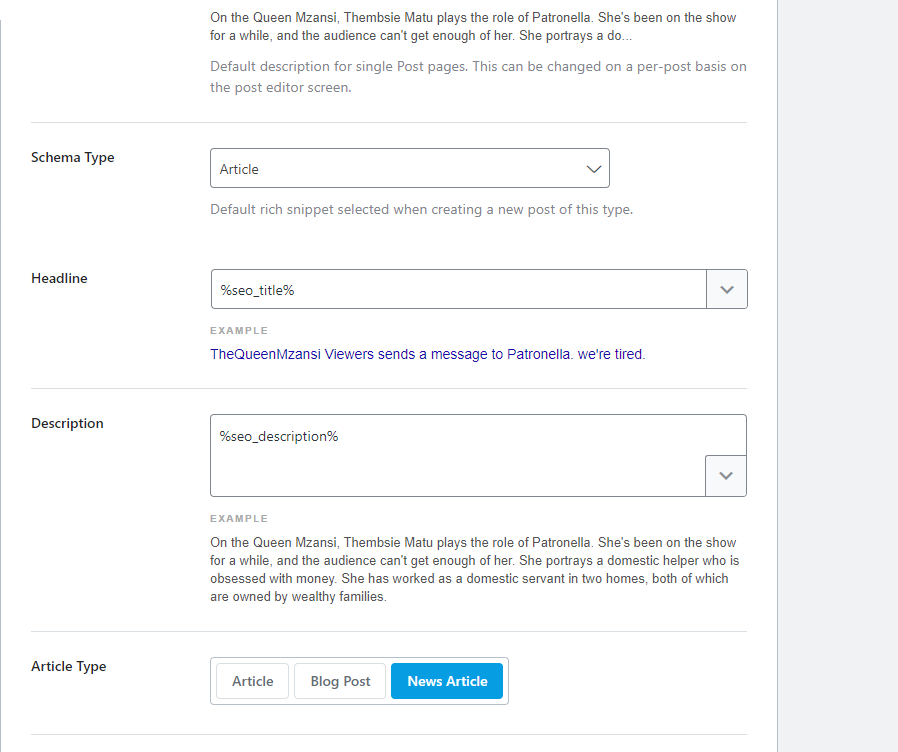The height and width of the screenshot is (752, 898).
Task: Click inside the %seo_description% text area
Action: (x=457, y=454)
